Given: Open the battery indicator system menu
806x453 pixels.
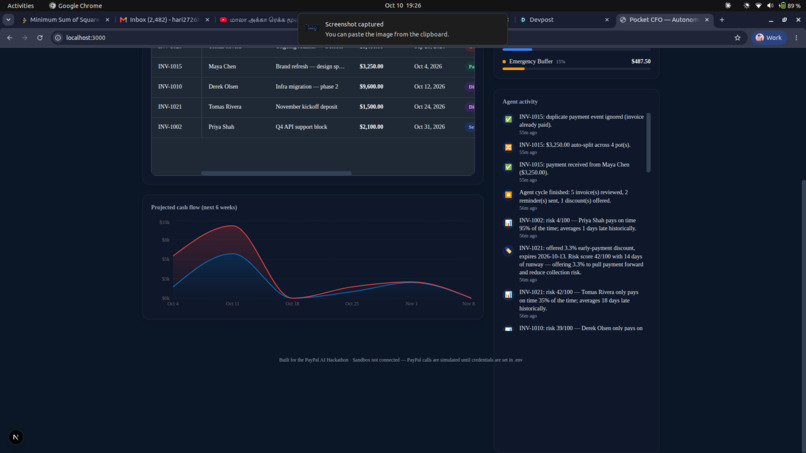Looking at the screenshot, I should pyautogui.click(x=790, y=6).
